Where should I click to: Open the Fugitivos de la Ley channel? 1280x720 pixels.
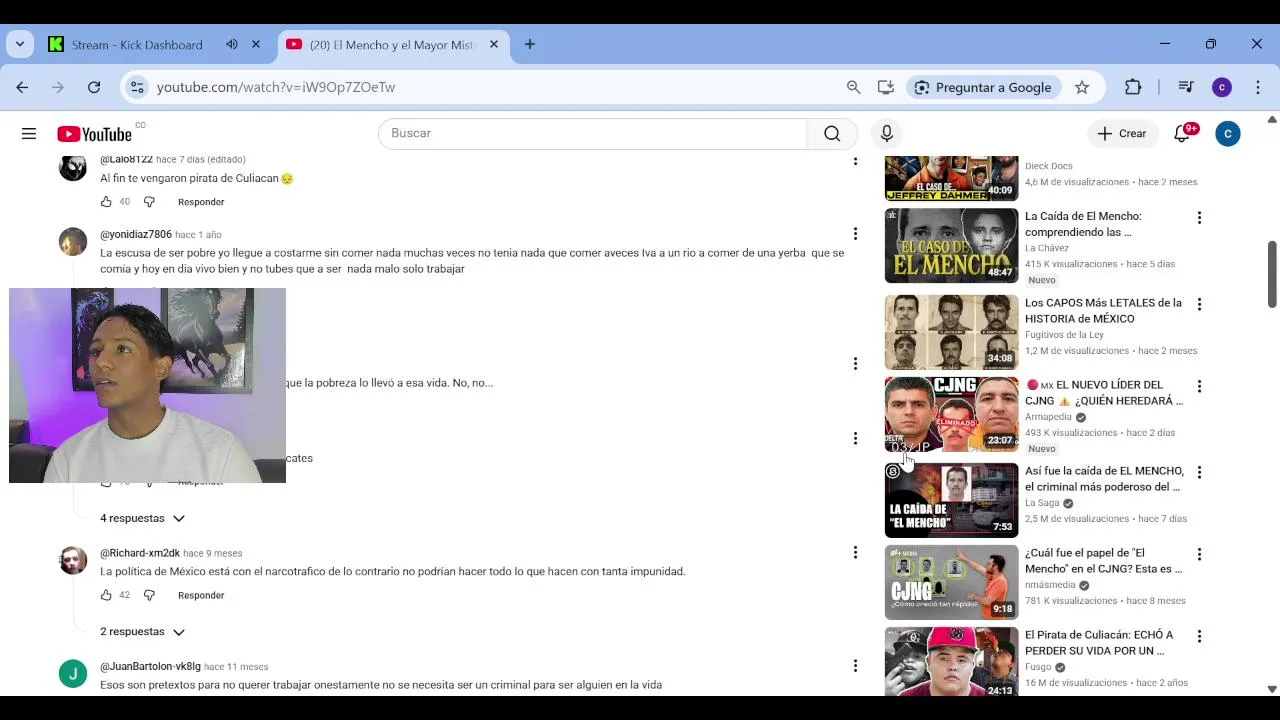(1064, 335)
